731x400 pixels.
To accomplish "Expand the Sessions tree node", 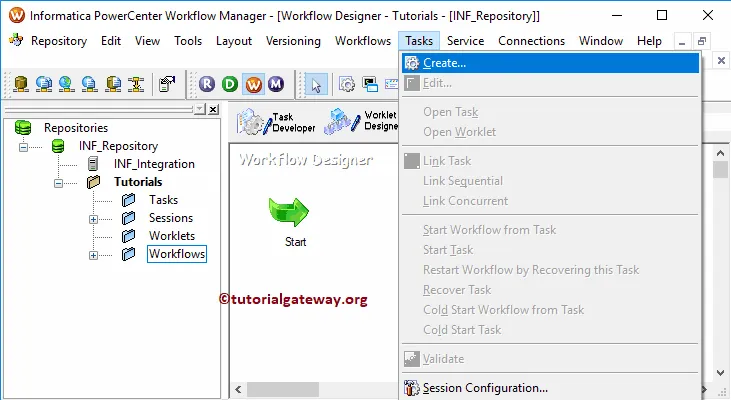I will pyautogui.click(x=93, y=219).
